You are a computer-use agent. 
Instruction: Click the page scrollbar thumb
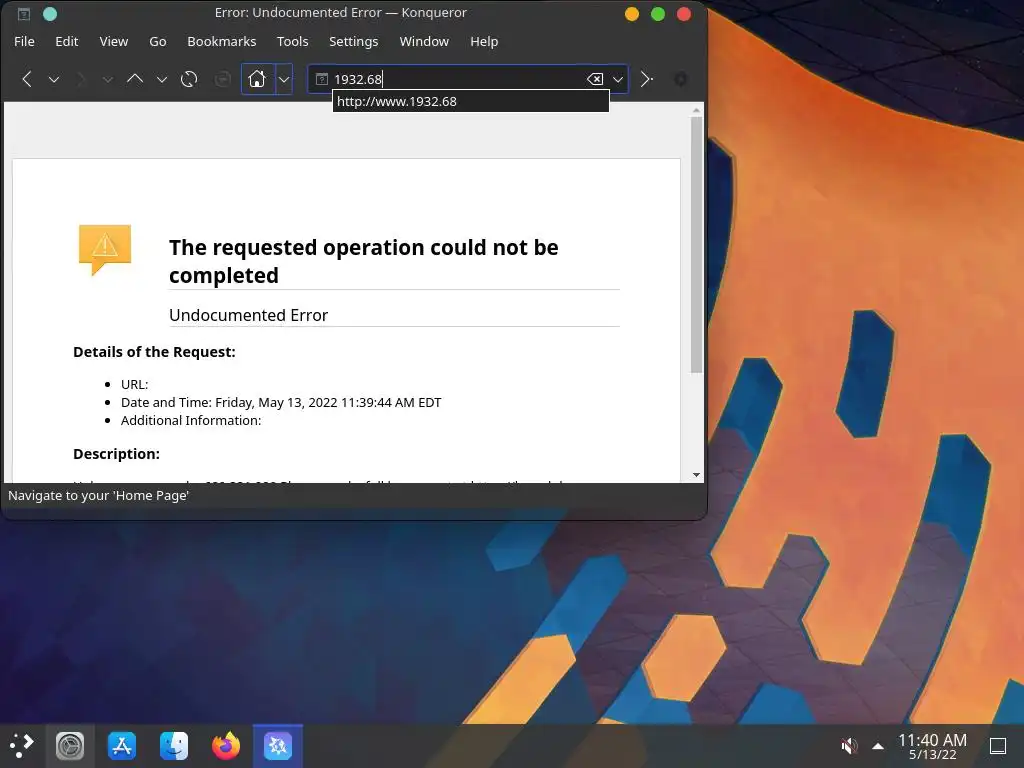pyautogui.click(x=696, y=245)
